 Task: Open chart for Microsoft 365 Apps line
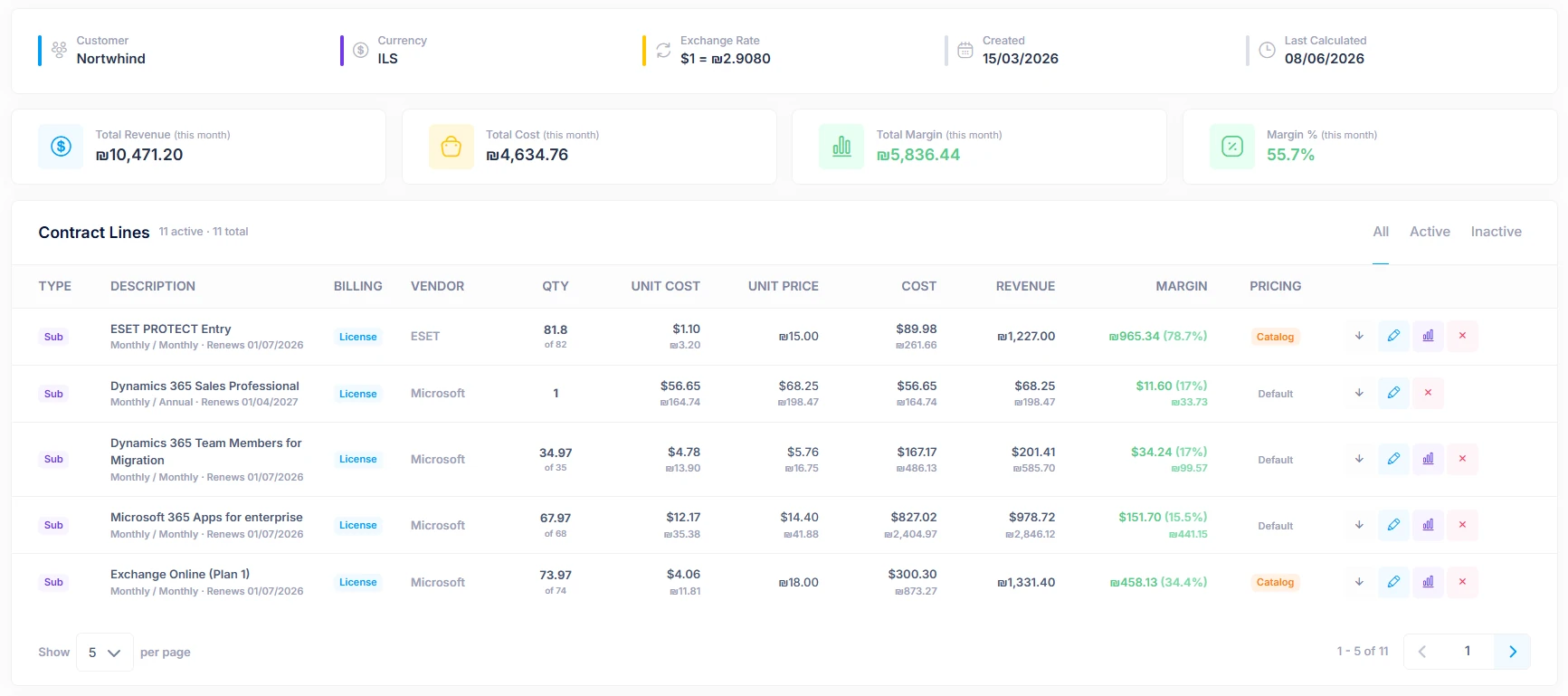[x=1428, y=525]
